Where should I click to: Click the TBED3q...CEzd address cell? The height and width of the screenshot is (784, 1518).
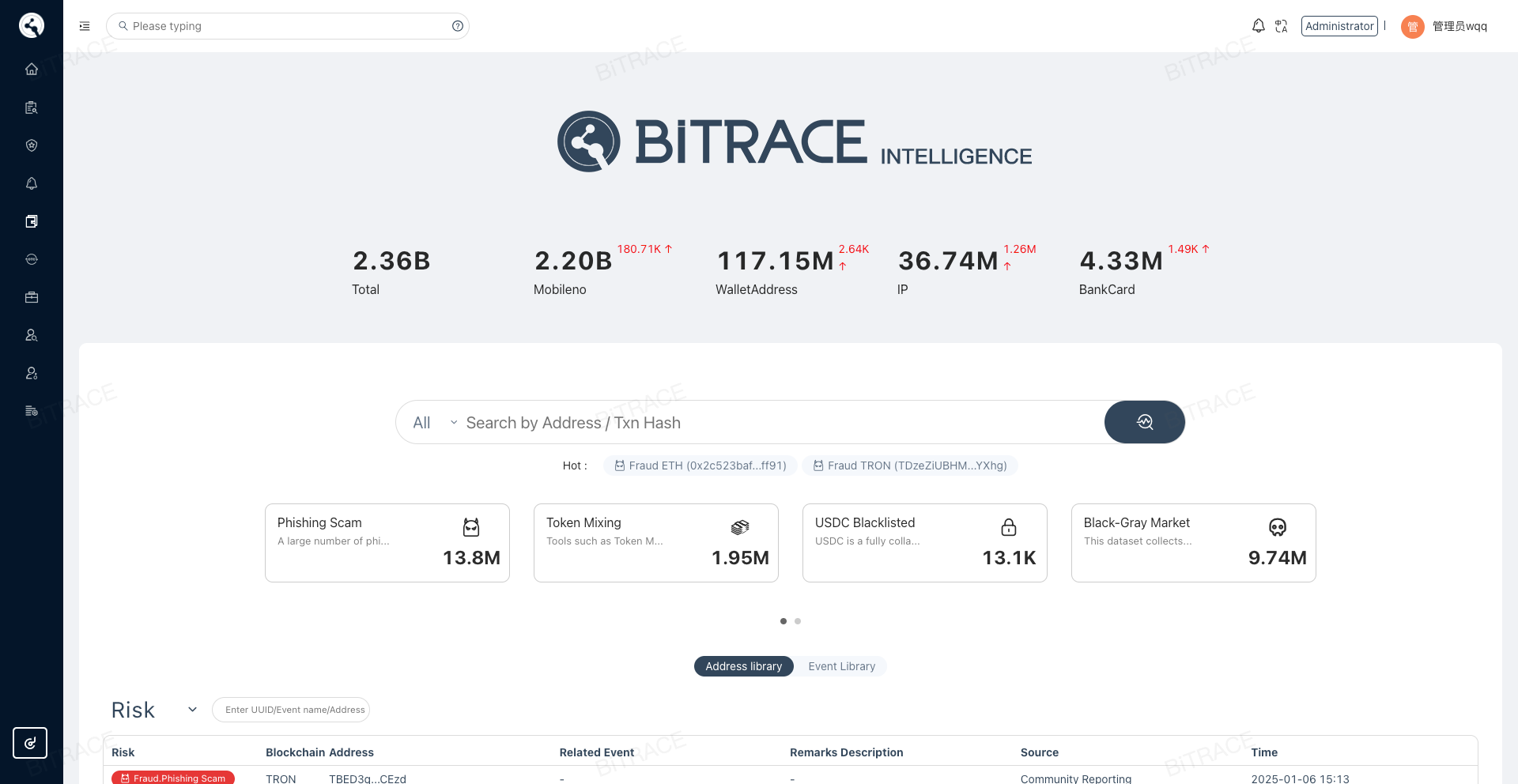tap(368, 778)
